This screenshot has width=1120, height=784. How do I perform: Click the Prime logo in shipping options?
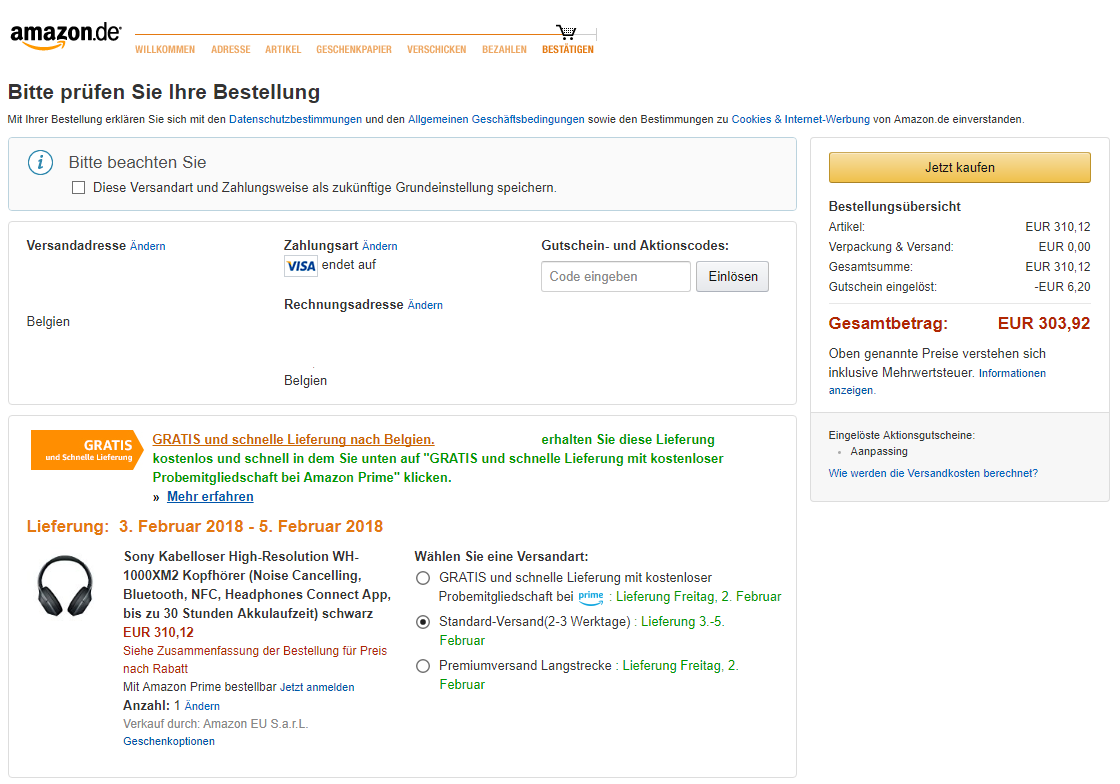591,597
